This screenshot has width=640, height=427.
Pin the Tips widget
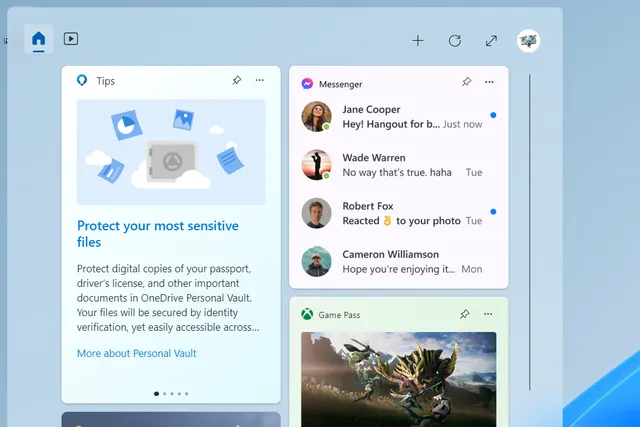[237, 81]
